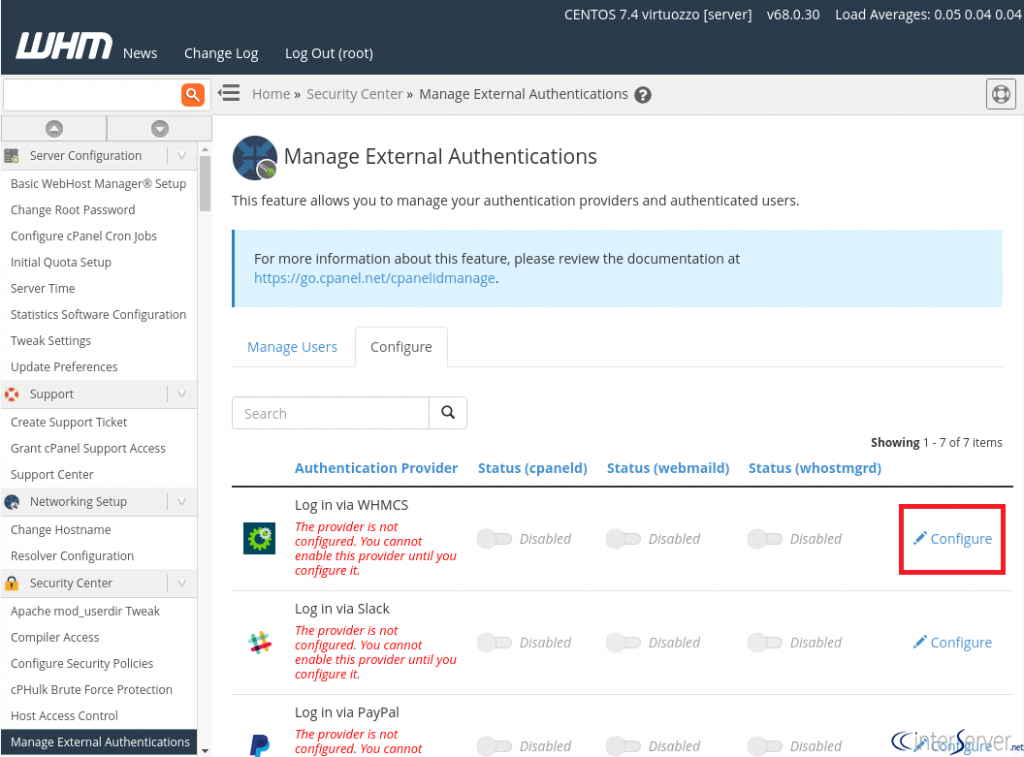
Task: Click the Security Center padlock icon
Action: tap(12, 583)
